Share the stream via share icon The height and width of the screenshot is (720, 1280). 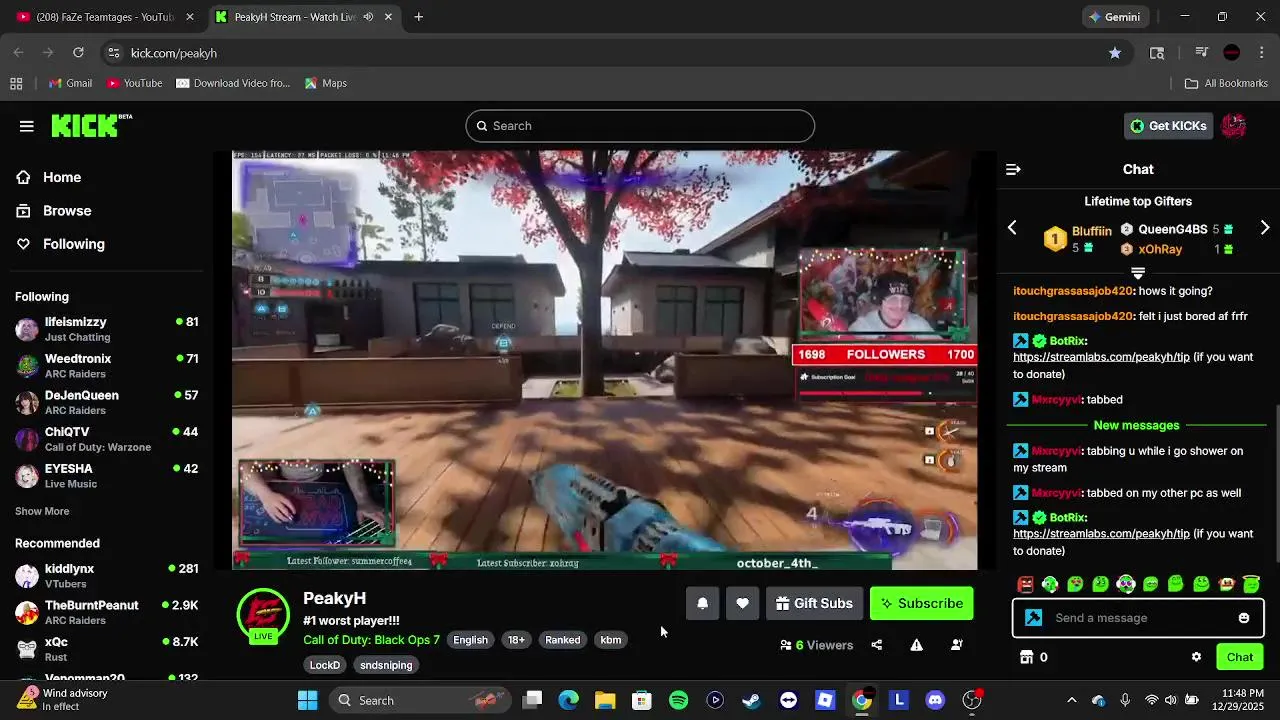coord(877,645)
